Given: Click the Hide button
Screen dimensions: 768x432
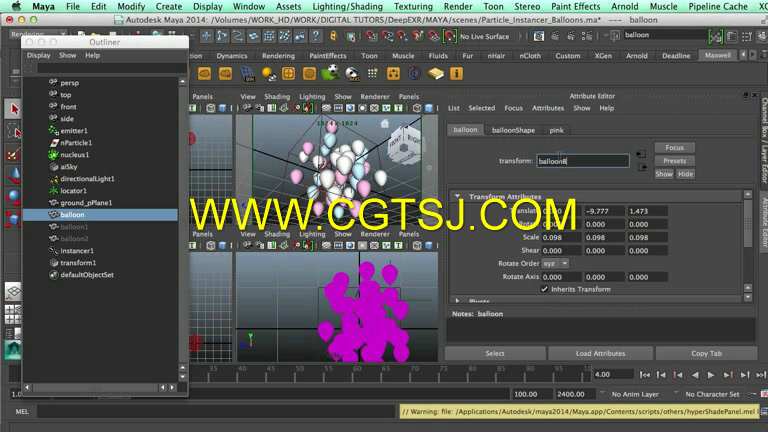Looking at the screenshot, I should coord(685,174).
